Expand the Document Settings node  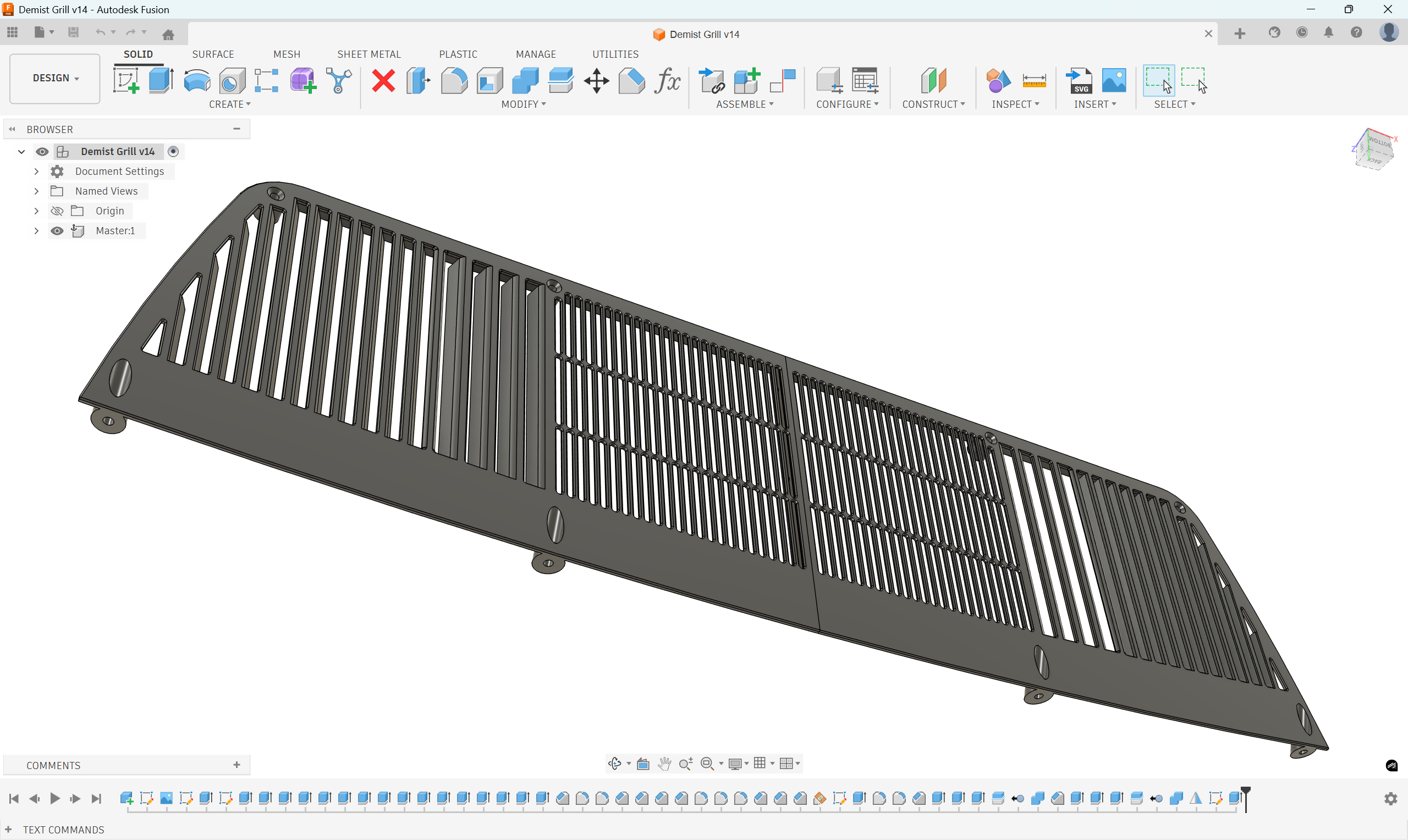pyautogui.click(x=36, y=172)
